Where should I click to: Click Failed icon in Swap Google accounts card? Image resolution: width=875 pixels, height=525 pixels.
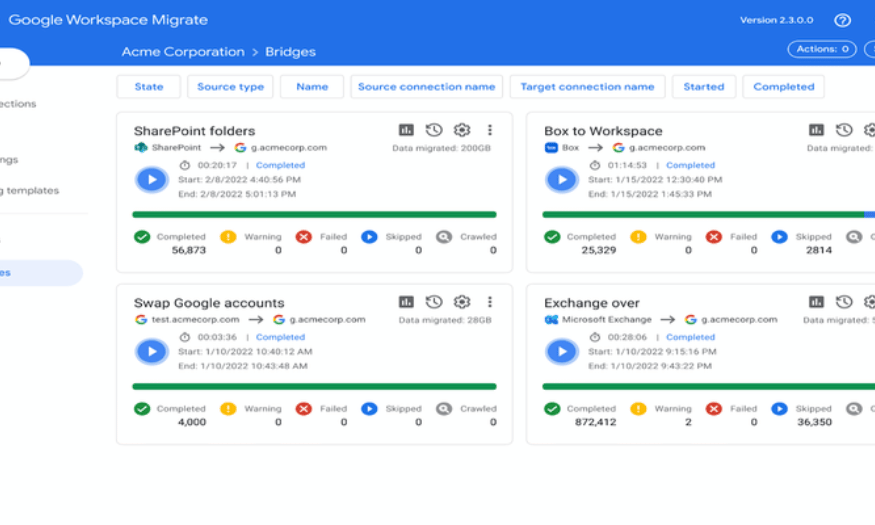pos(304,409)
